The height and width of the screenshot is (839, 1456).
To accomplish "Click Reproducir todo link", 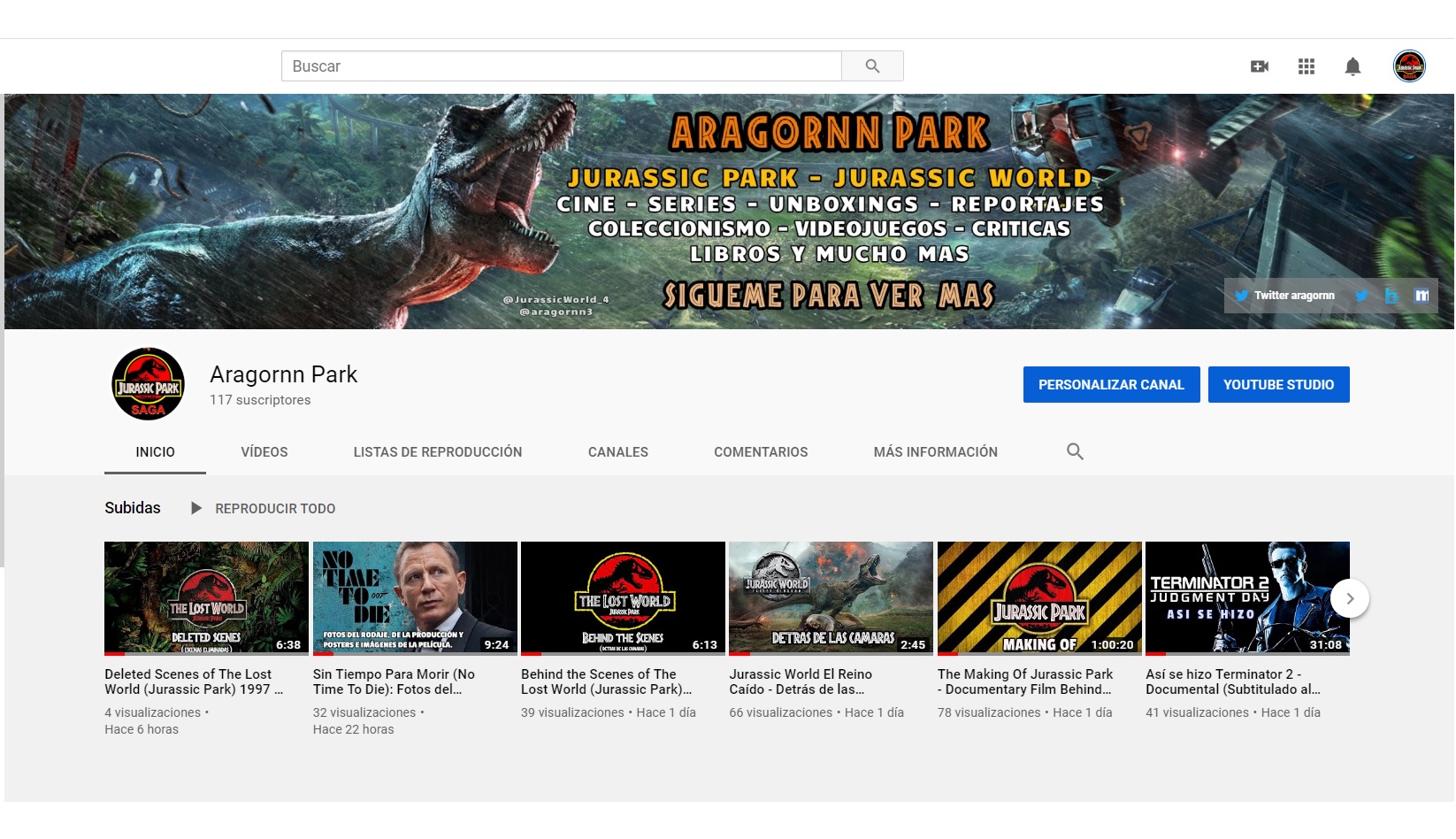I will pos(275,509).
